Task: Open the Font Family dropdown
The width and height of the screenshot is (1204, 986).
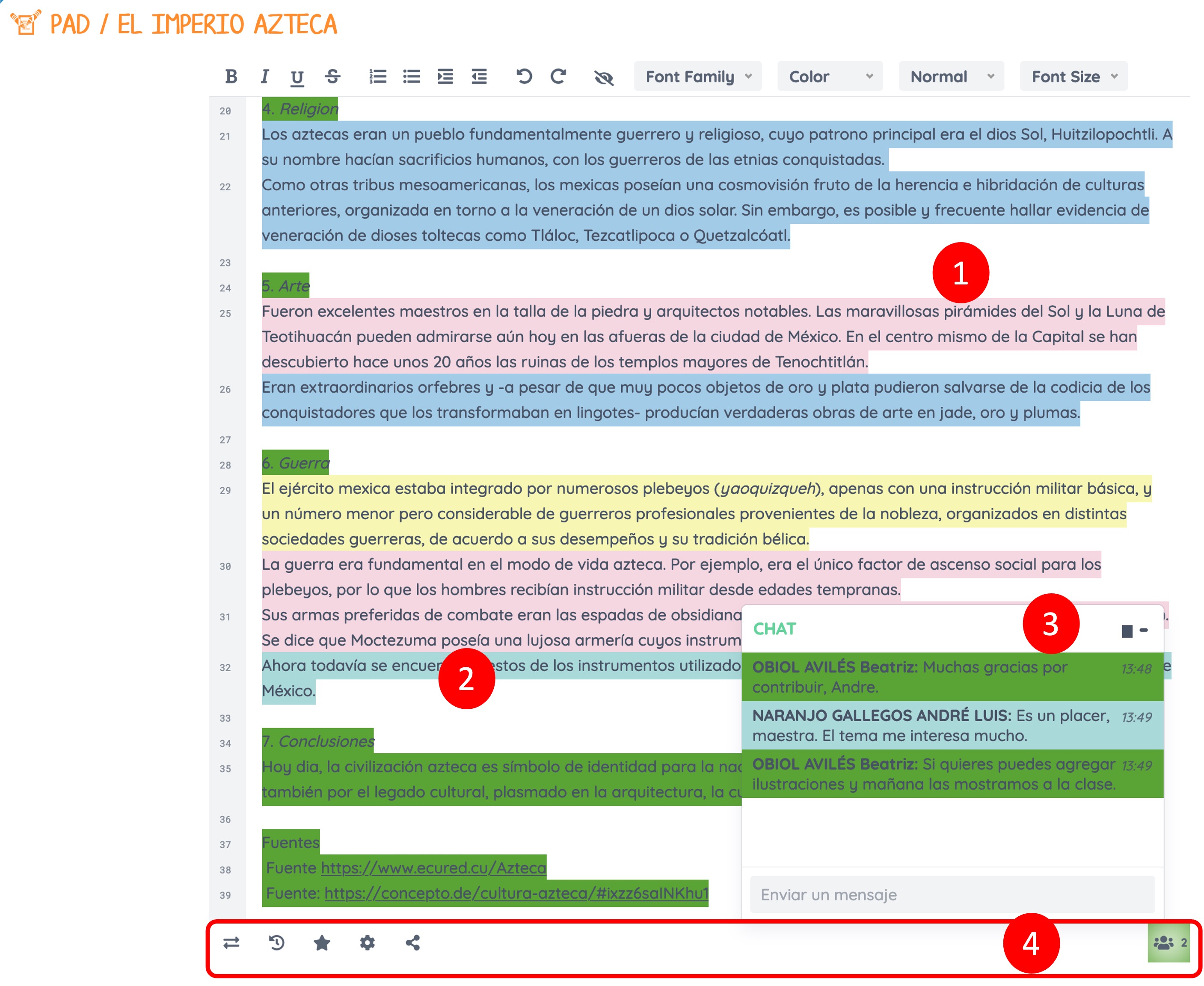Action: click(698, 76)
